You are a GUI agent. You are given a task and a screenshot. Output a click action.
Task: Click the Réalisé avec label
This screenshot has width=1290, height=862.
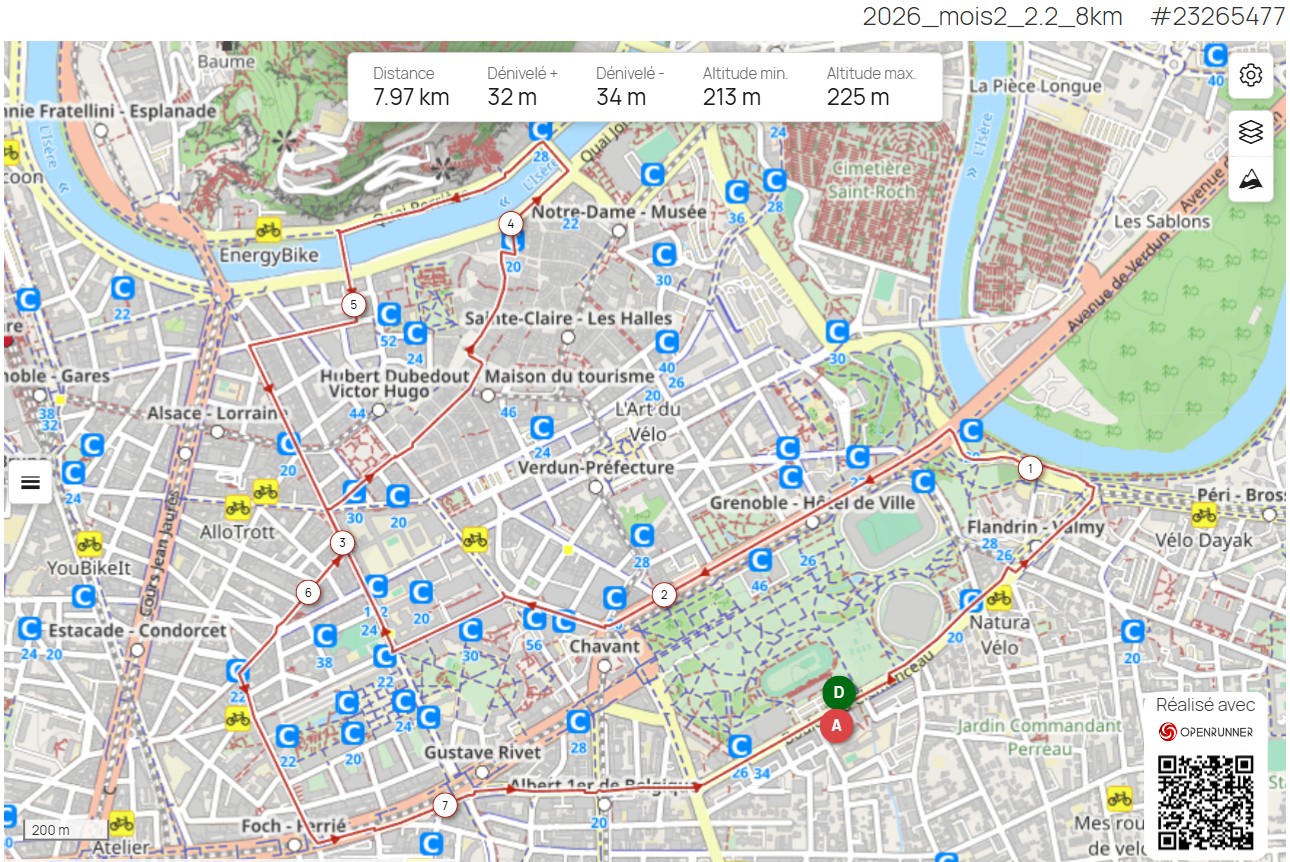point(1205,704)
